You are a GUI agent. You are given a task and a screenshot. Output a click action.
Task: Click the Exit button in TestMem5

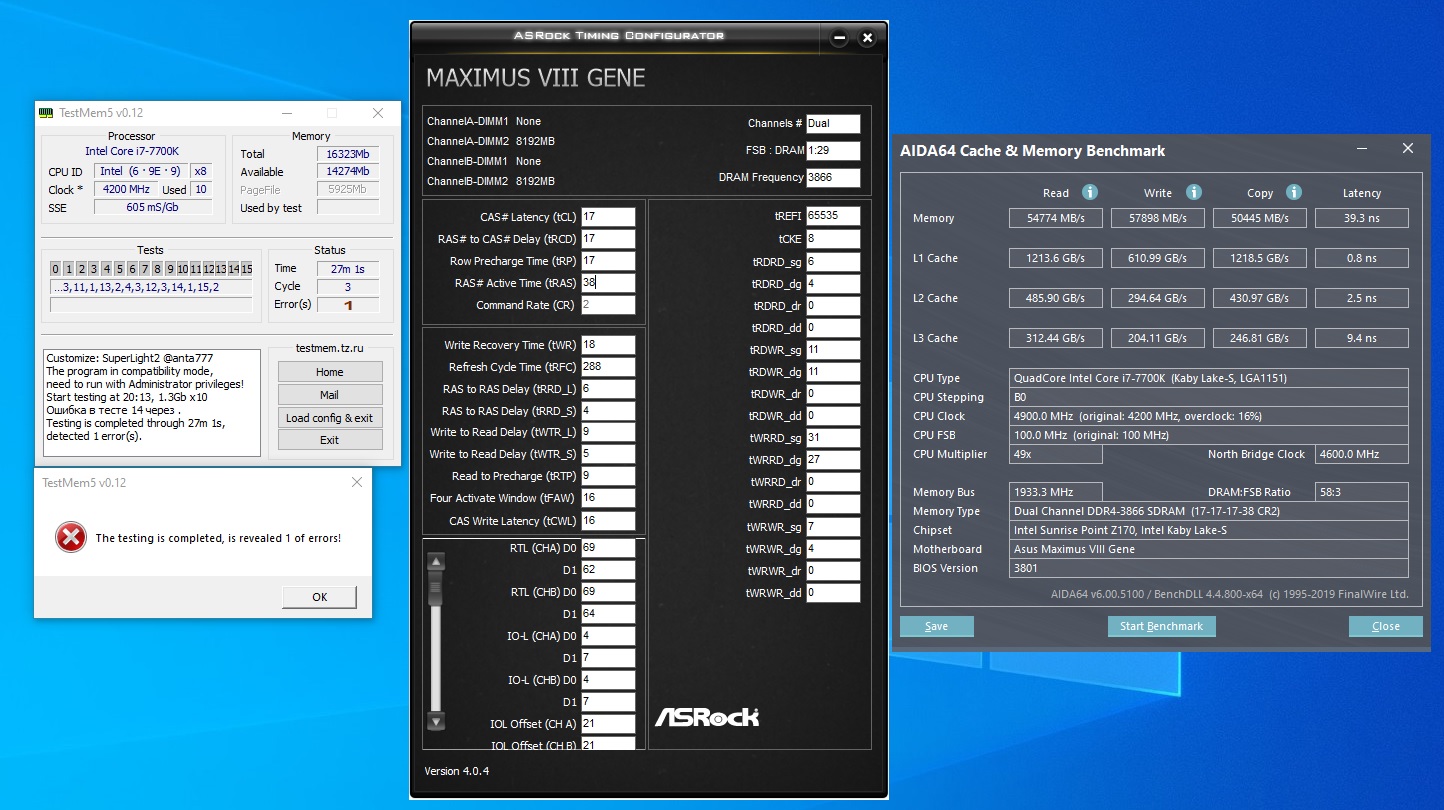[x=330, y=440]
